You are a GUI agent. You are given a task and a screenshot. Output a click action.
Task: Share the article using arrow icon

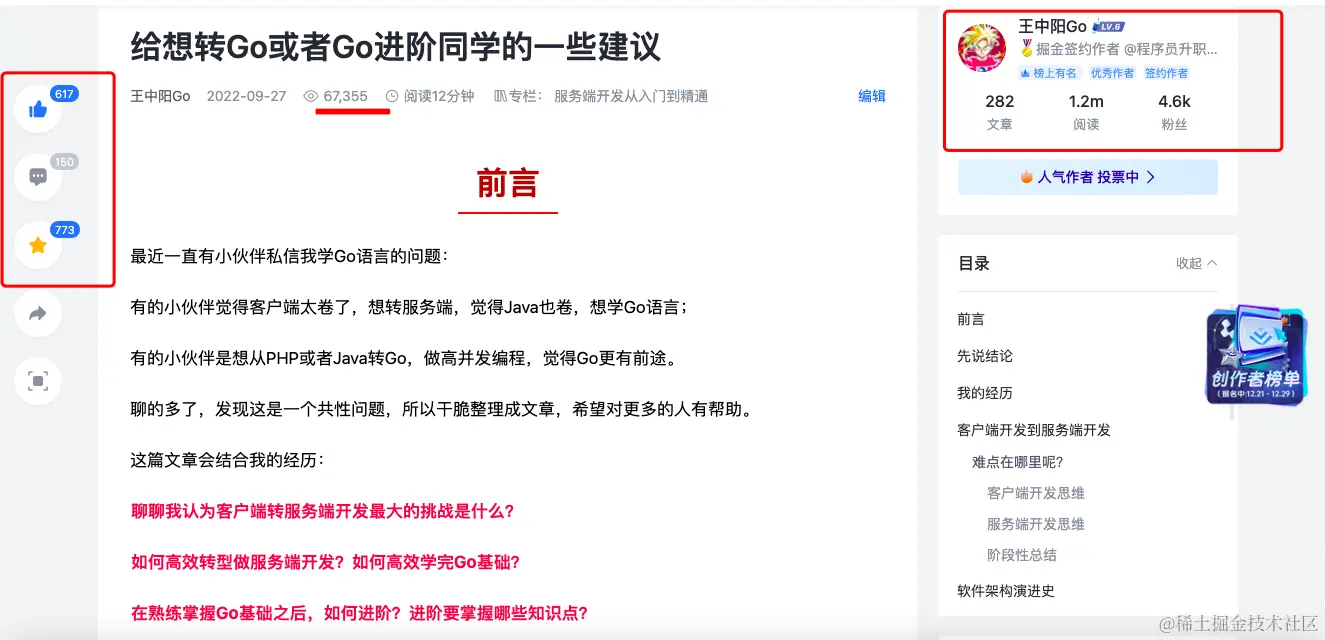pos(38,313)
